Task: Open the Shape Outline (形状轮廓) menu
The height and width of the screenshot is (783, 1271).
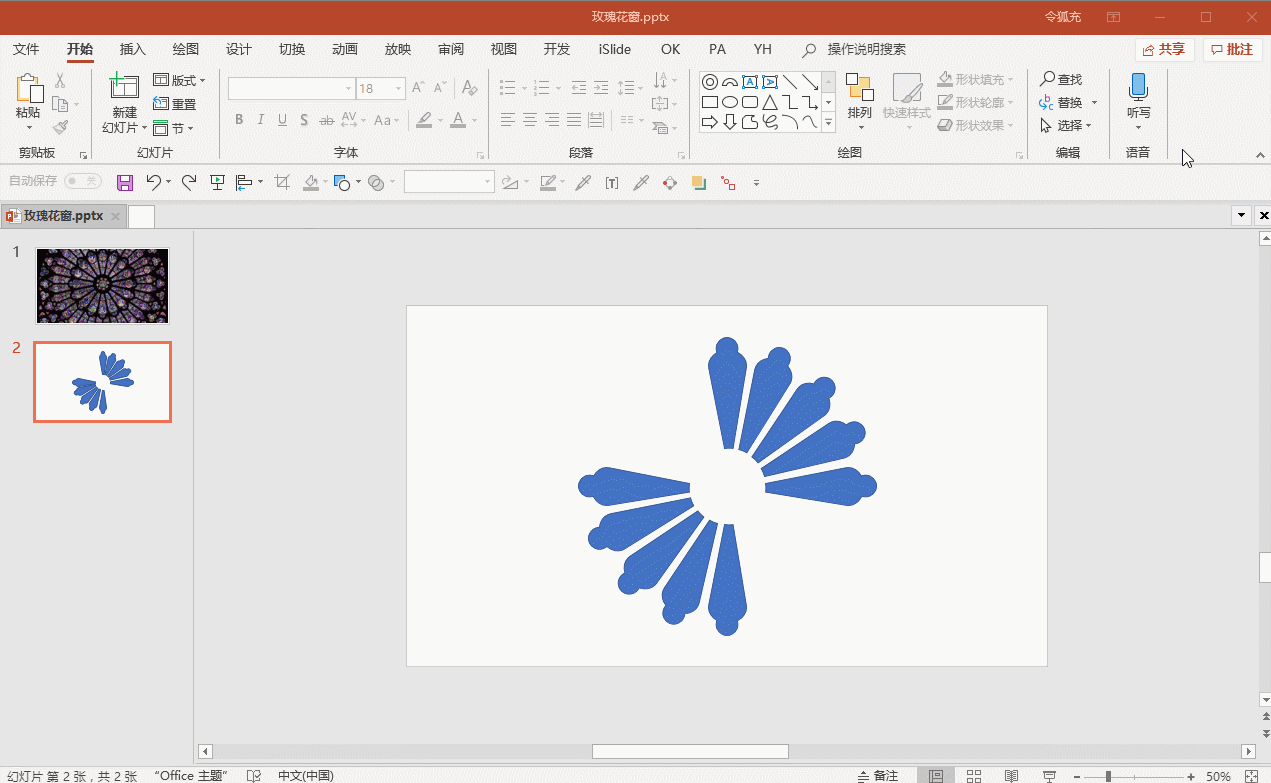Action: 976,102
